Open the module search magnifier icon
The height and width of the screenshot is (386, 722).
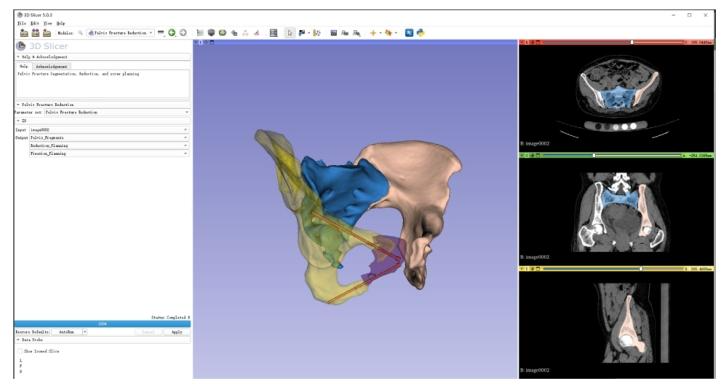pos(81,33)
